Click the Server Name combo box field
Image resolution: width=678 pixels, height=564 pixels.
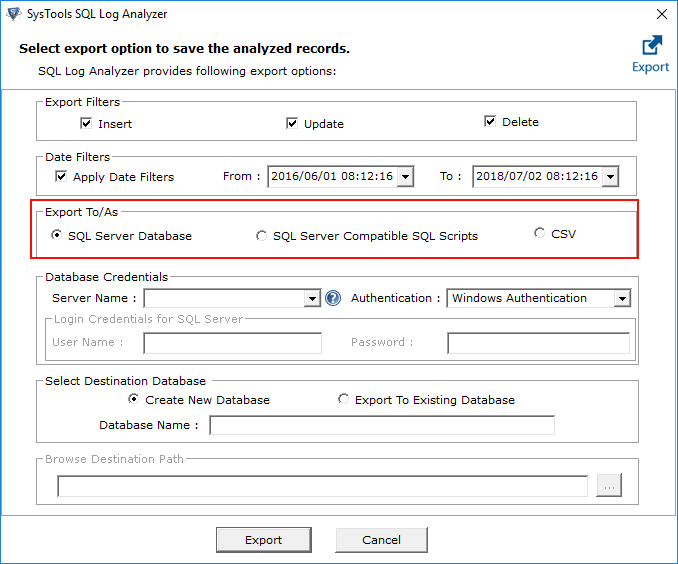pyautogui.click(x=232, y=298)
